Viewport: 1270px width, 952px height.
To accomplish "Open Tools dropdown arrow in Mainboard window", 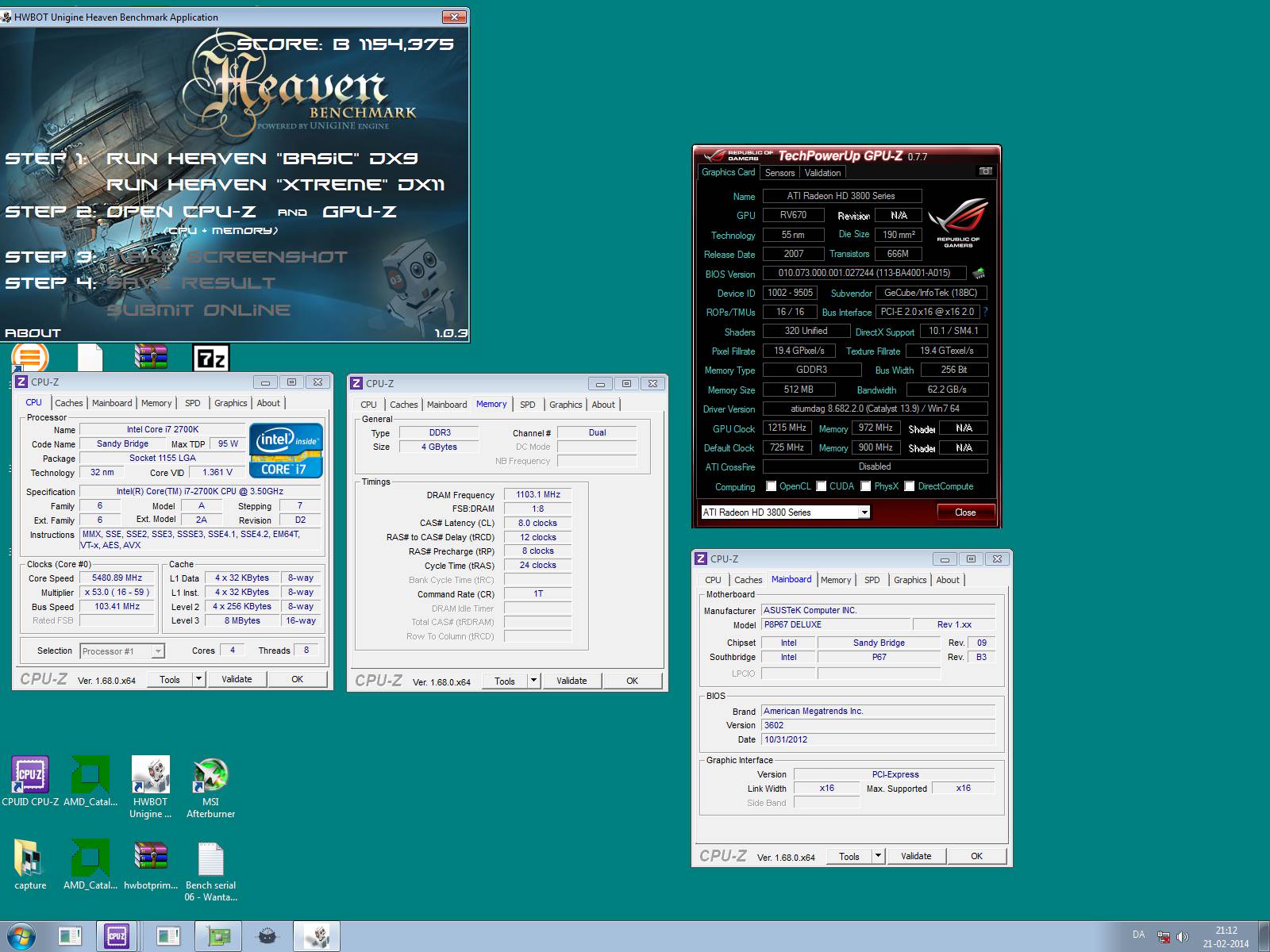I will [x=879, y=856].
